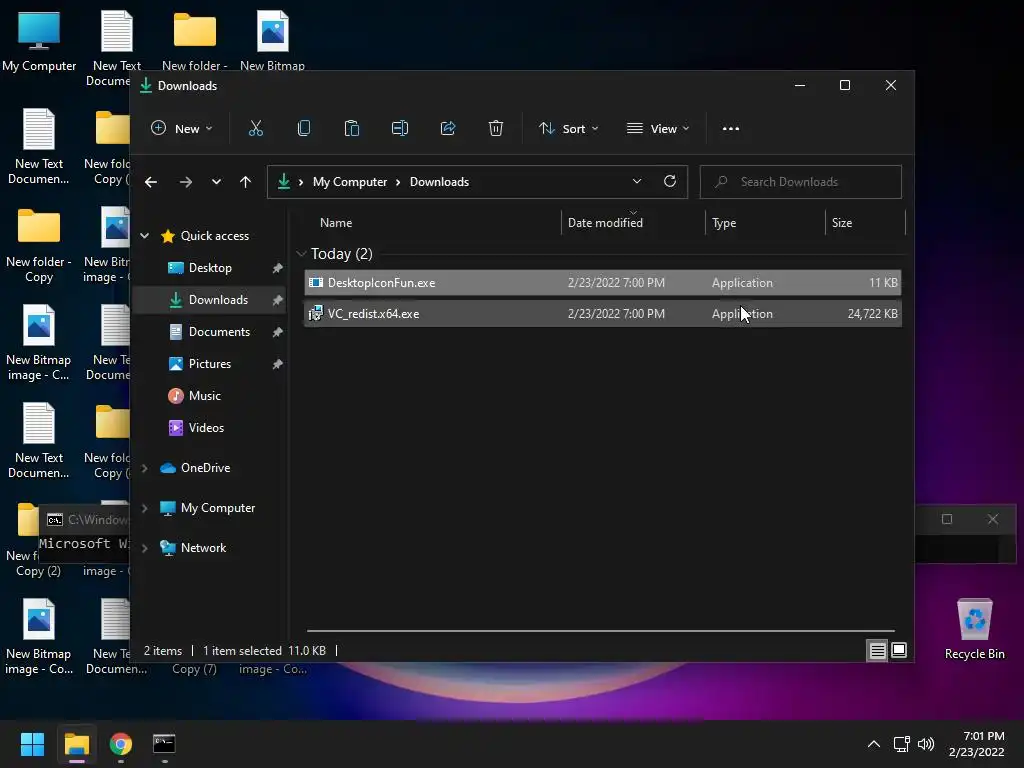The height and width of the screenshot is (768, 1024).
Task: Click the Copy icon in toolbar
Action: [x=304, y=129]
